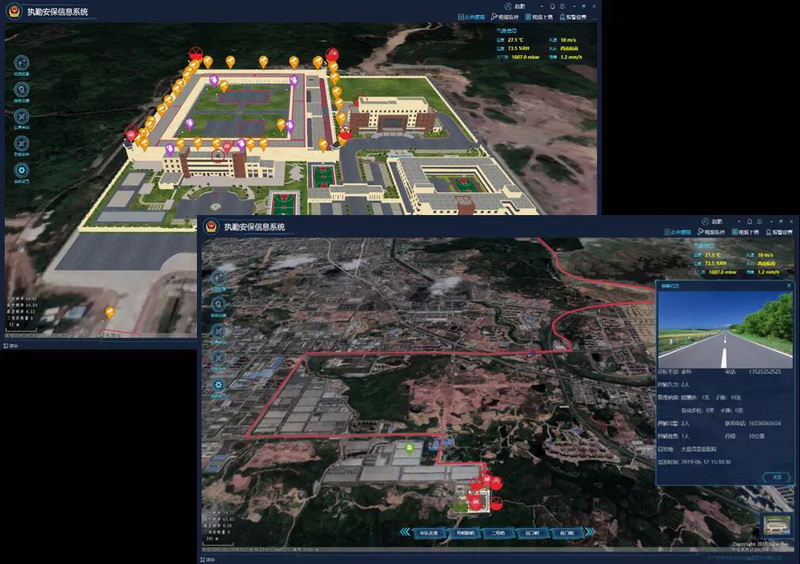Click red marker at compound's left corner, back window
Viewport: 800px width, 564px height.
131,135
